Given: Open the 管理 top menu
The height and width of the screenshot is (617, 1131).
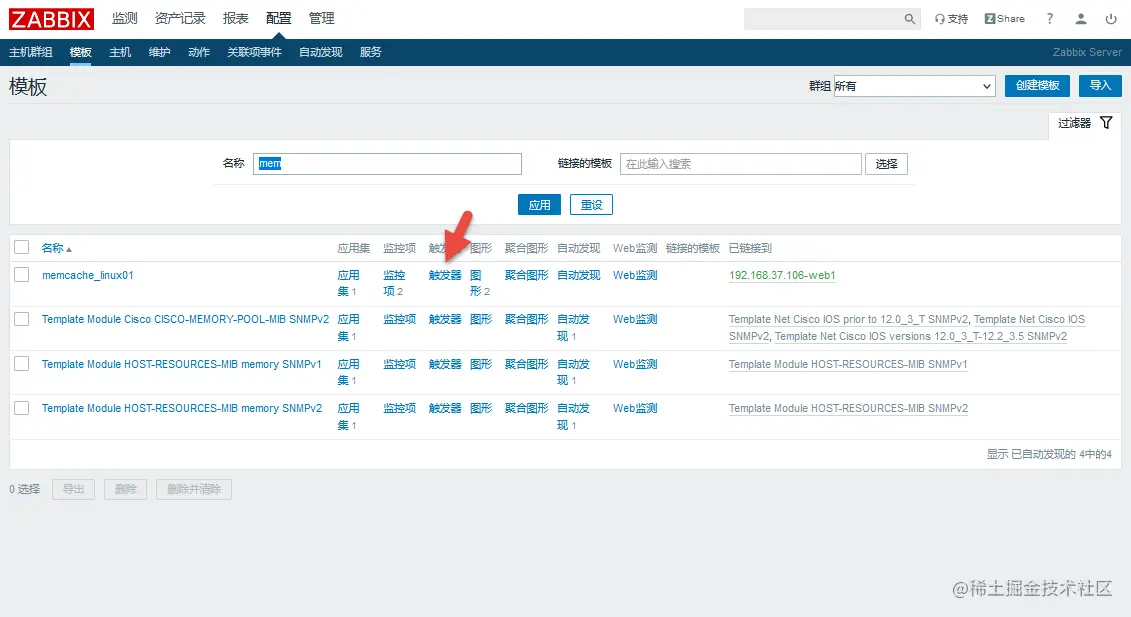Looking at the screenshot, I should pyautogui.click(x=322, y=19).
